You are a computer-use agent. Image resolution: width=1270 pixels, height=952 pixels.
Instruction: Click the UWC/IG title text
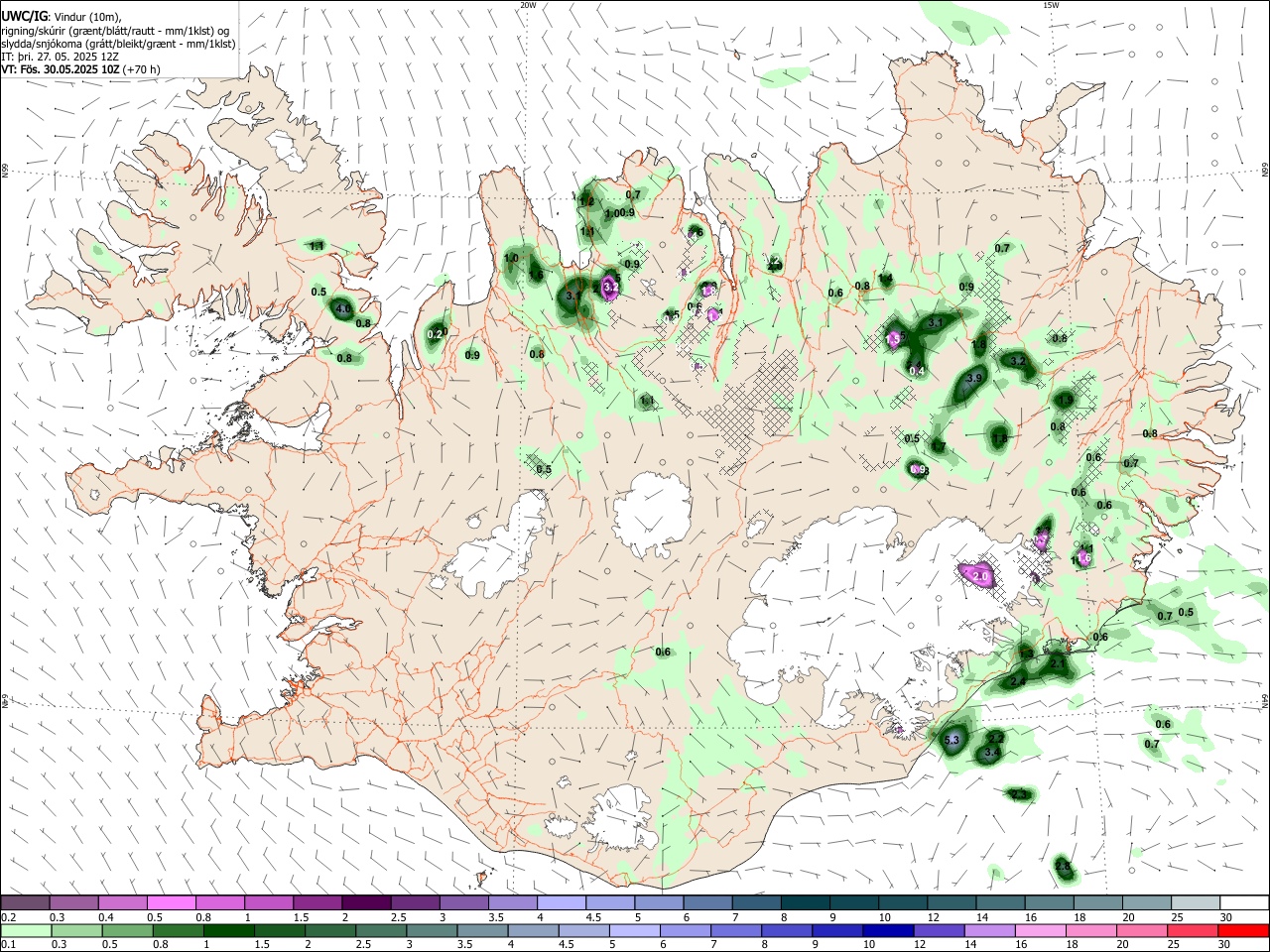pos(23,17)
